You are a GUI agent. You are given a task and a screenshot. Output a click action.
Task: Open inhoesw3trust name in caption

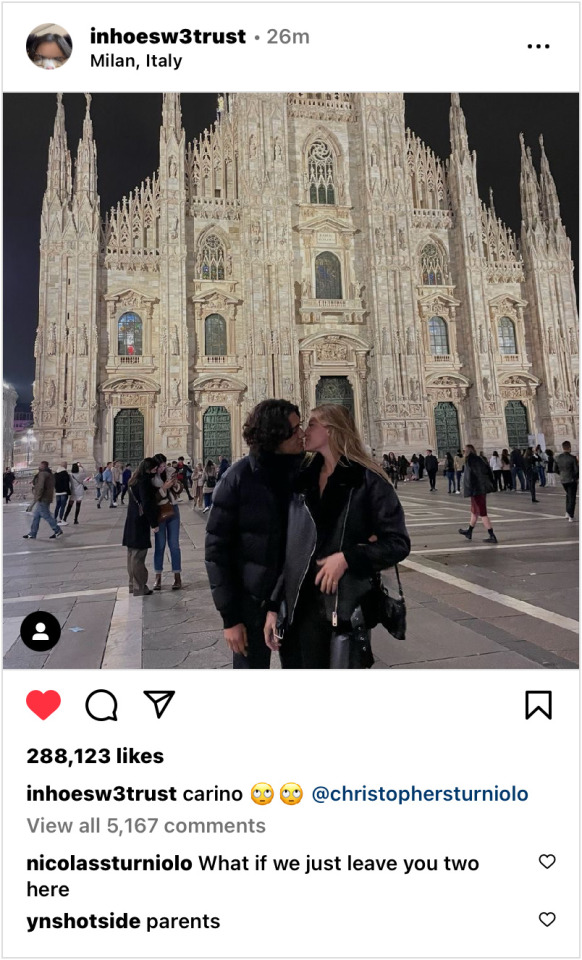pyautogui.click(x=102, y=794)
